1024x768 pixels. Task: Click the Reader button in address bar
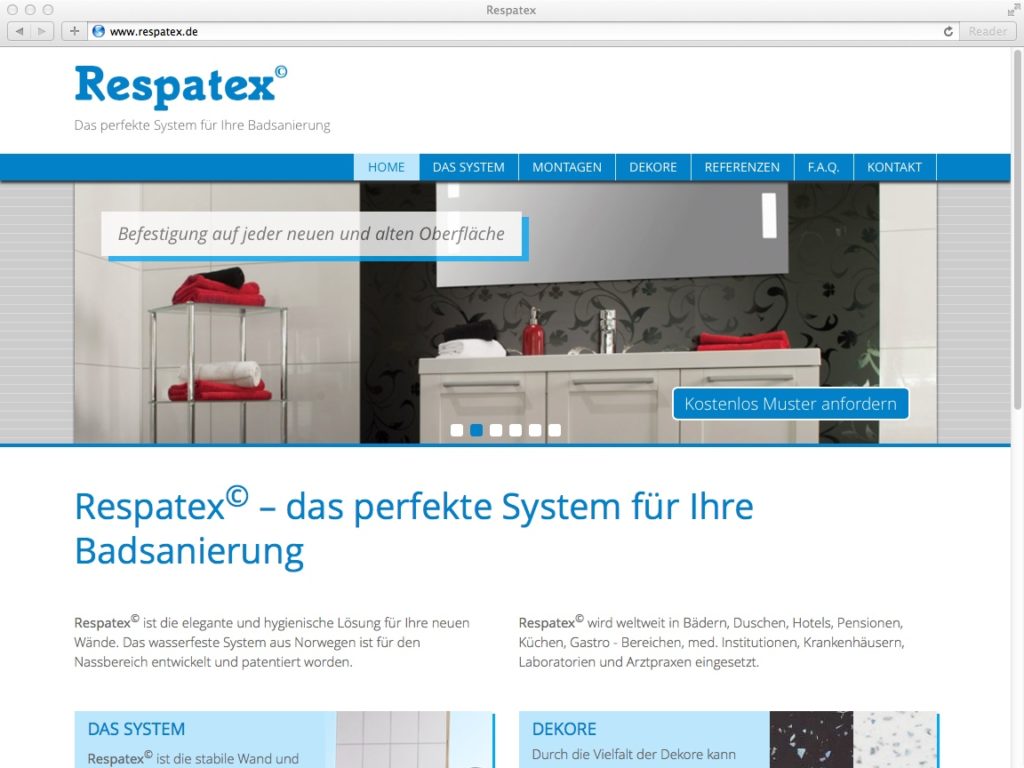[x=987, y=31]
